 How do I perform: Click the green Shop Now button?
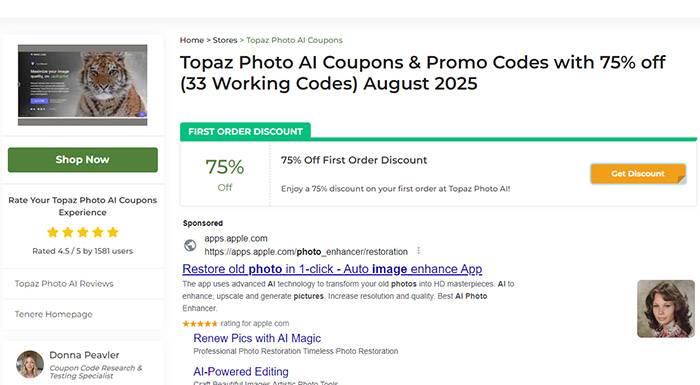click(x=83, y=160)
